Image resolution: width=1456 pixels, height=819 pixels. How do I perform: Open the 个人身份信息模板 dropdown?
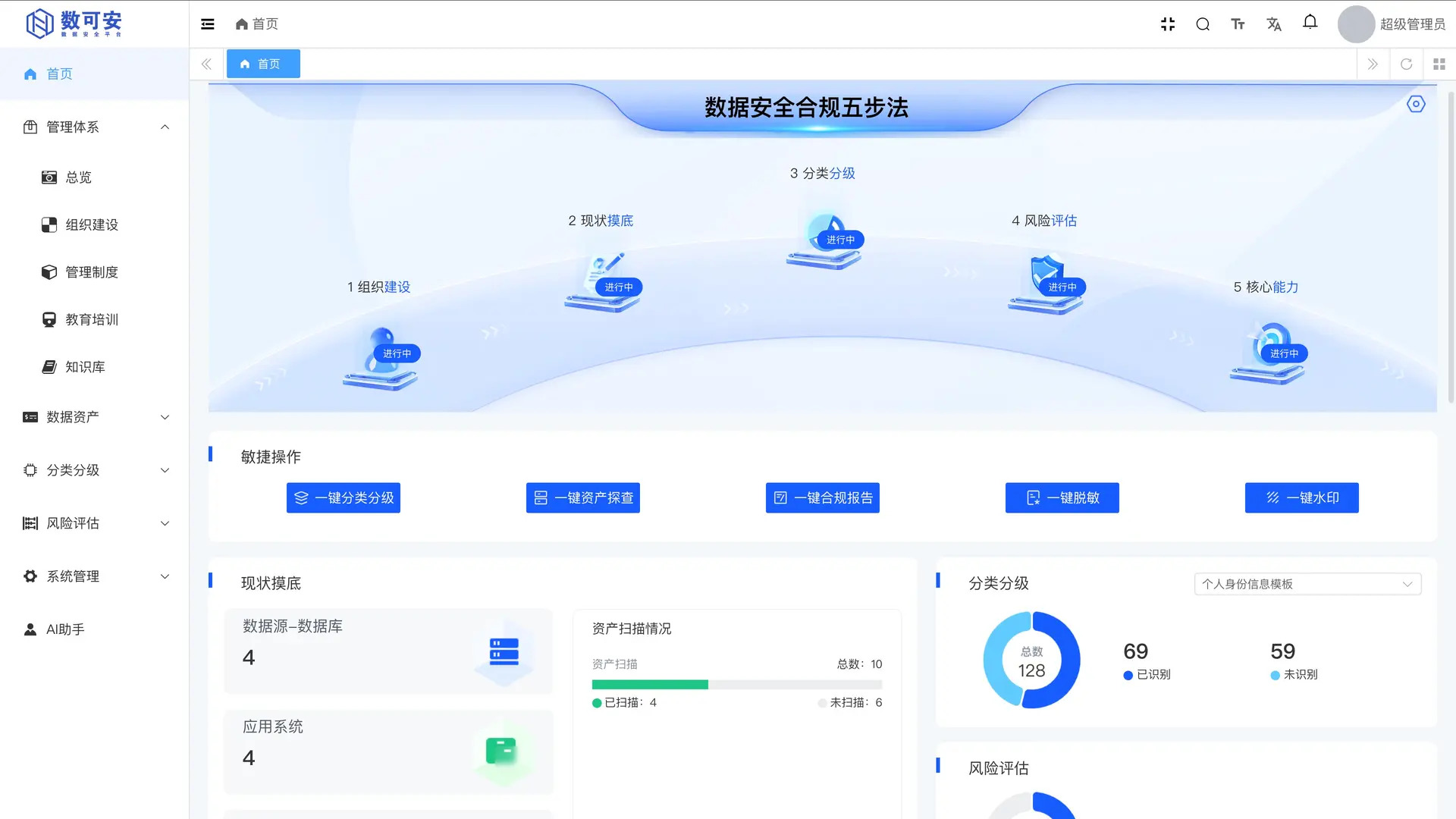click(x=1308, y=584)
